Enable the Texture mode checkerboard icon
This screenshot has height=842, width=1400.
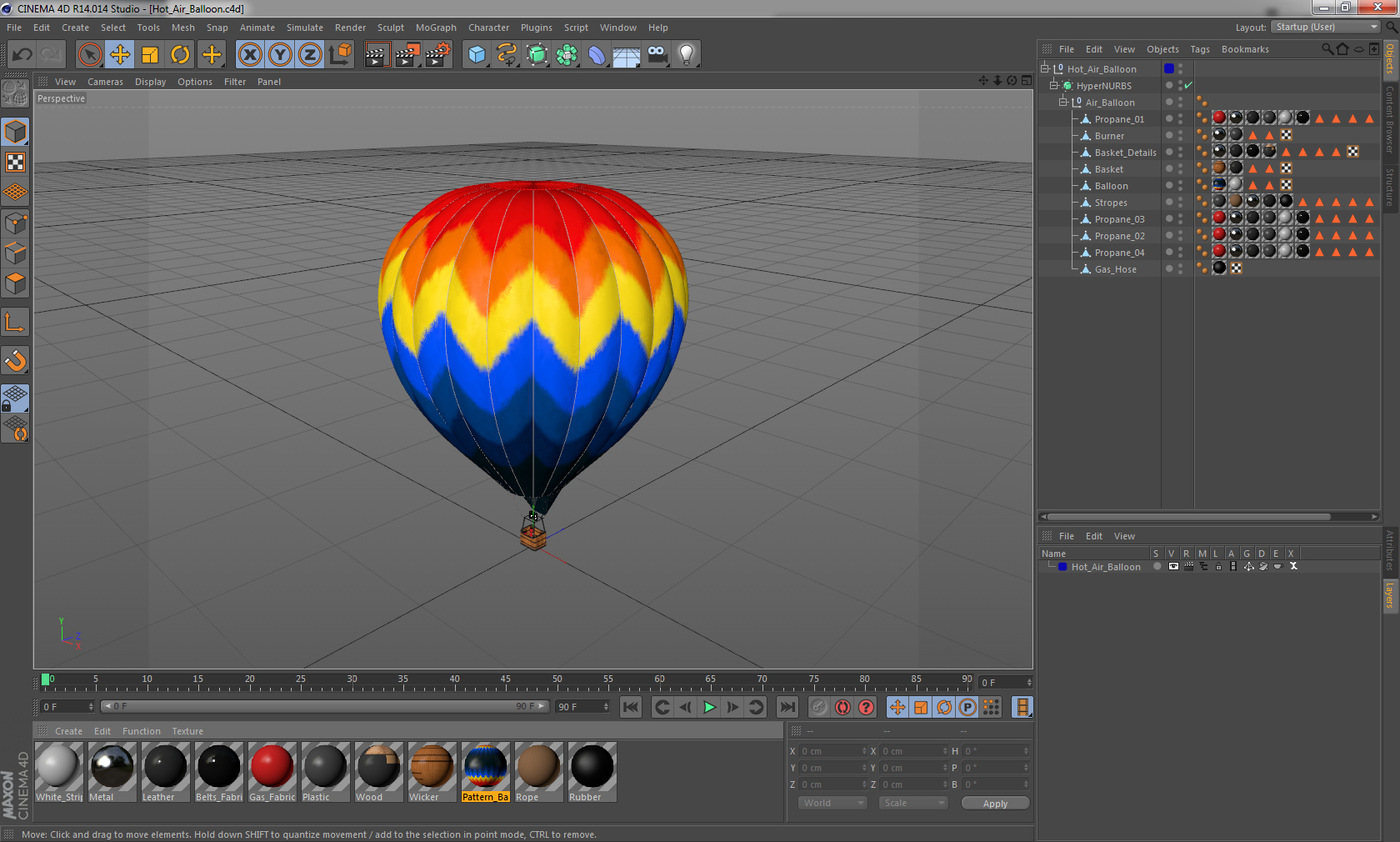(15, 162)
